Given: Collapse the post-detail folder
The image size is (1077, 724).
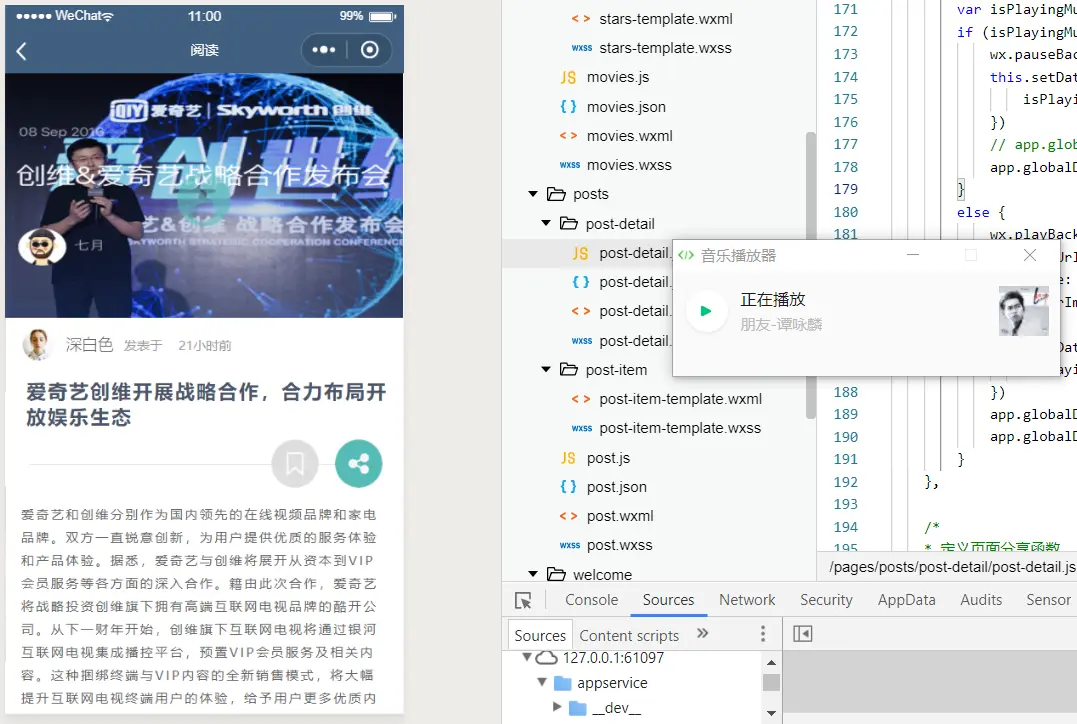Looking at the screenshot, I should point(546,223).
